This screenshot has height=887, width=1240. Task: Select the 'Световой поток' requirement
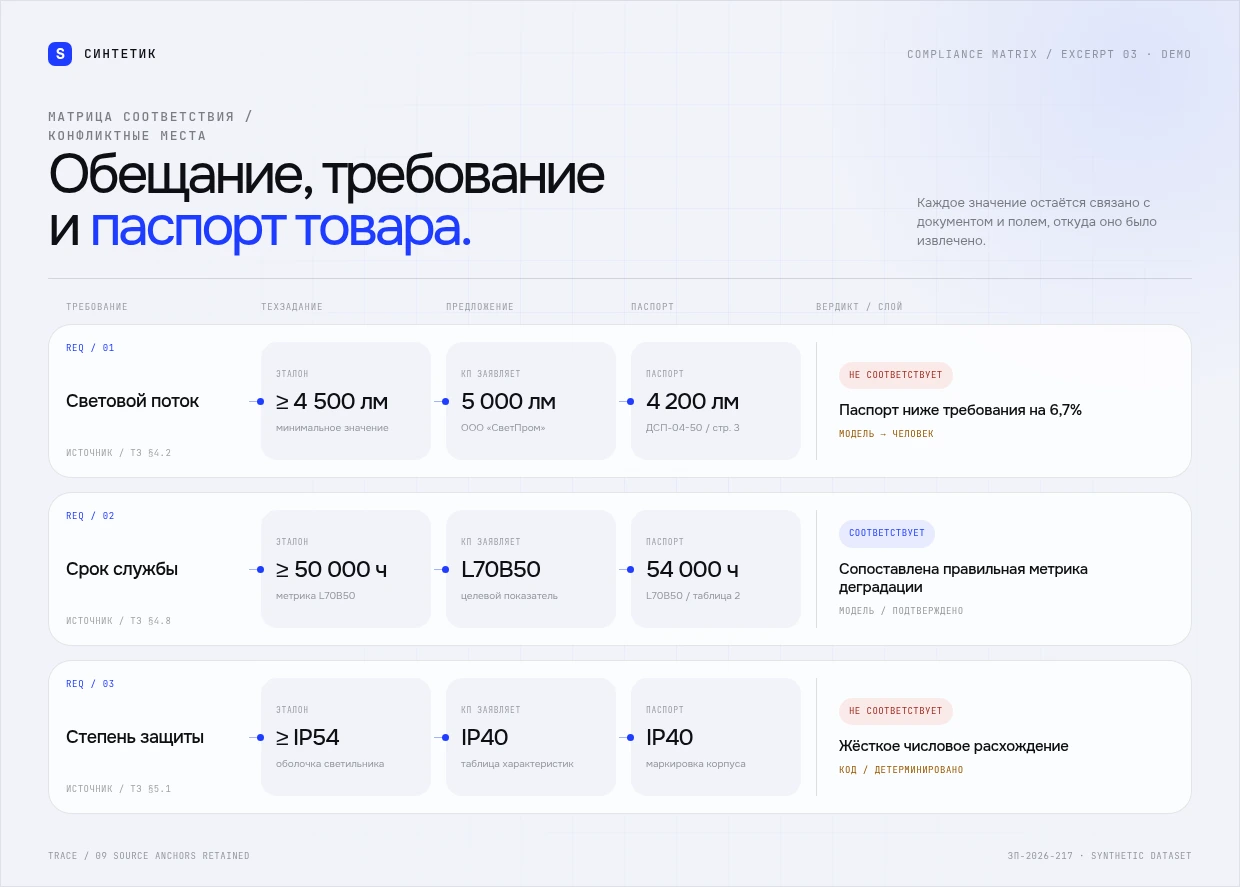pos(132,401)
